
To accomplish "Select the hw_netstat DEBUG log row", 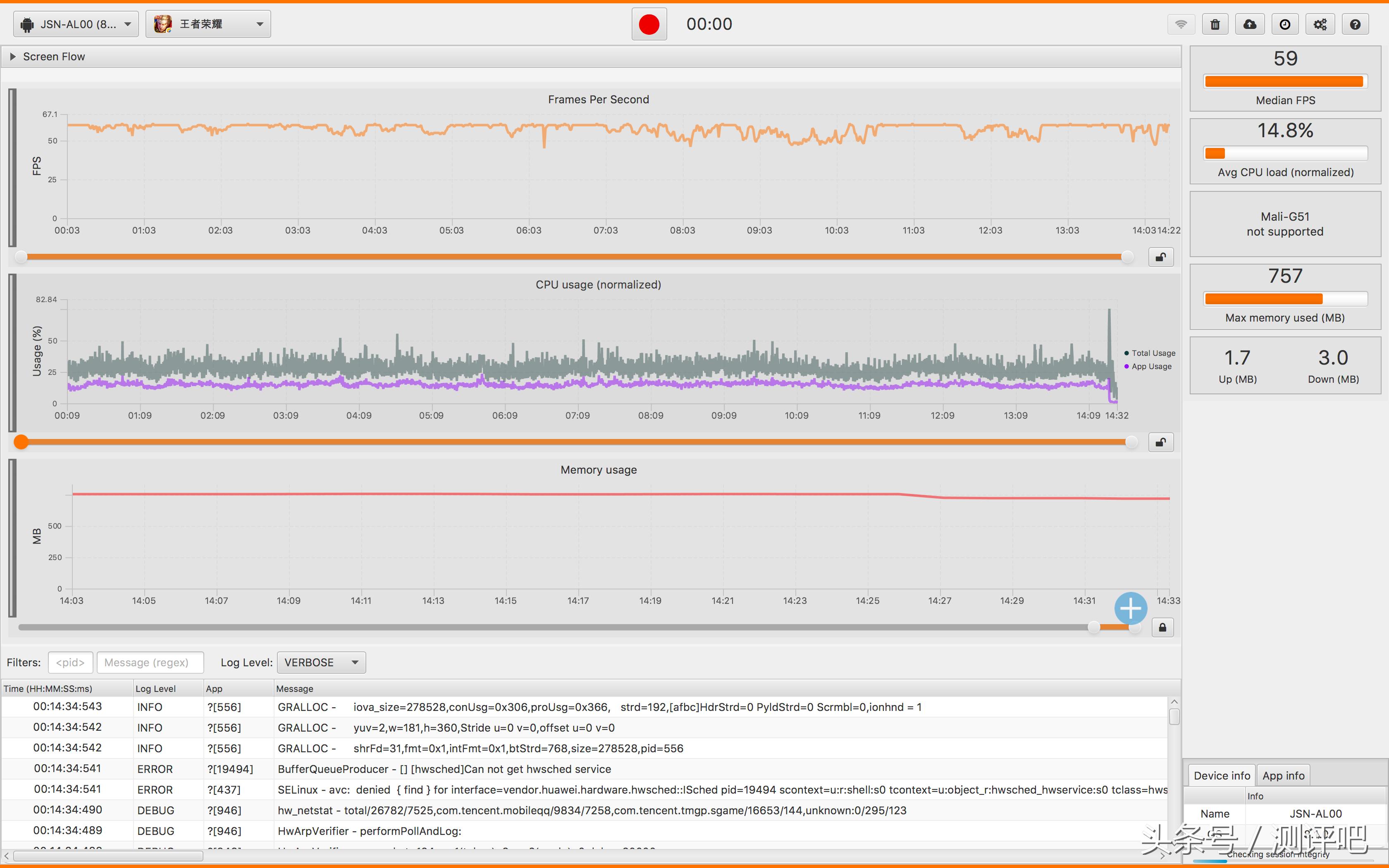I will tap(584, 810).
